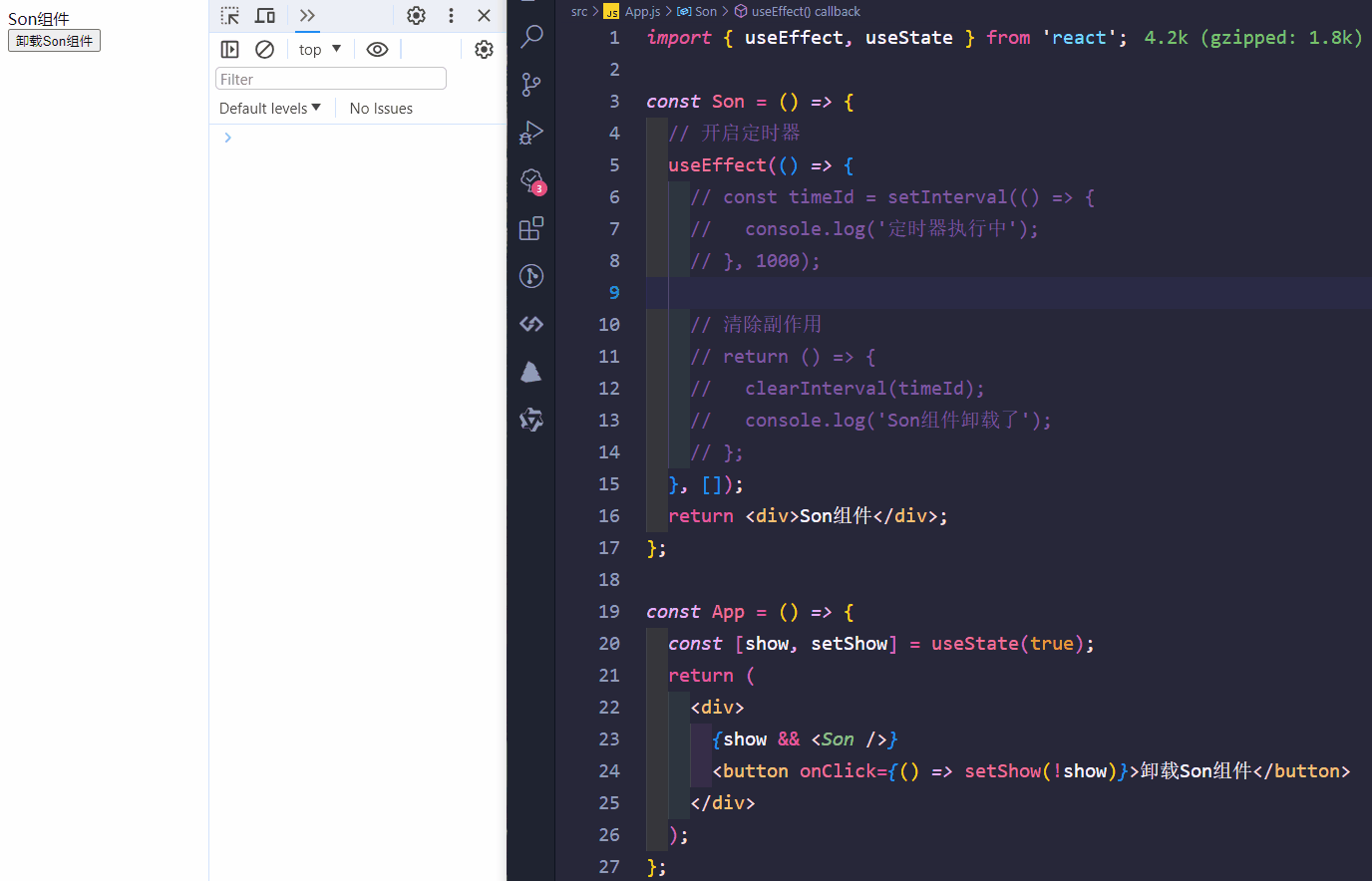
Task: Open the Search view in VS Code
Action: 531,37
